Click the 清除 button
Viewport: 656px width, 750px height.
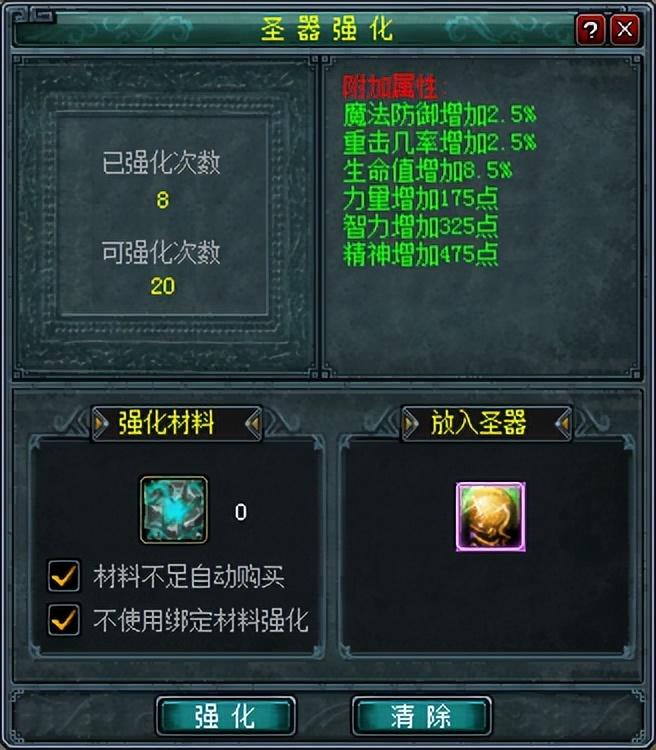coord(421,717)
